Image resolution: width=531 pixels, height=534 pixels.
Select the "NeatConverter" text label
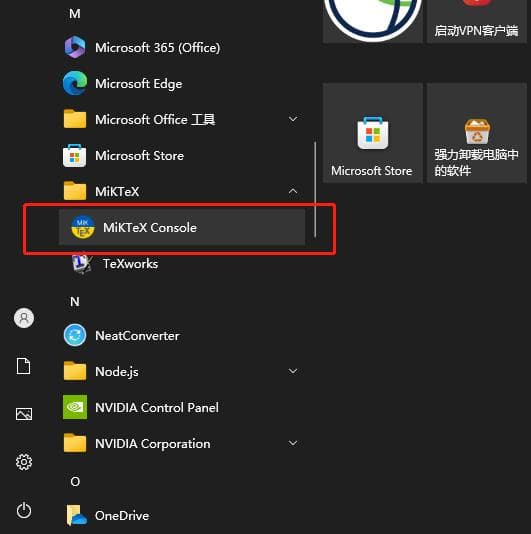pos(137,336)
